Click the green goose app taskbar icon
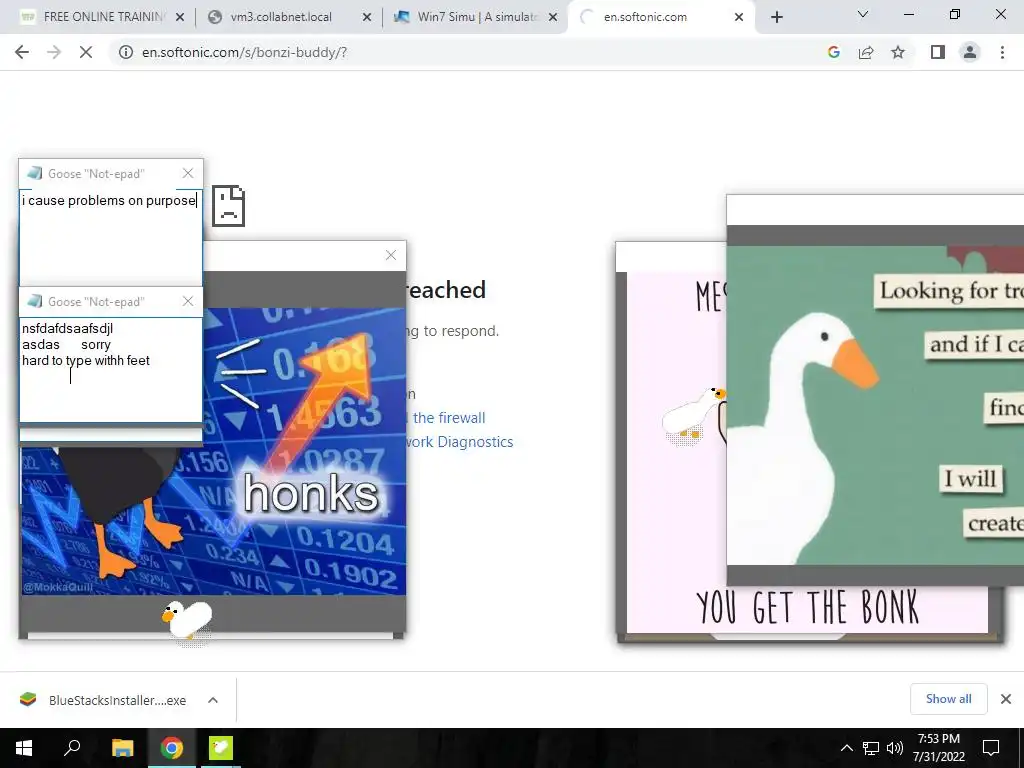This screenshot has height=768, width=1024. (x=221, y=748)
